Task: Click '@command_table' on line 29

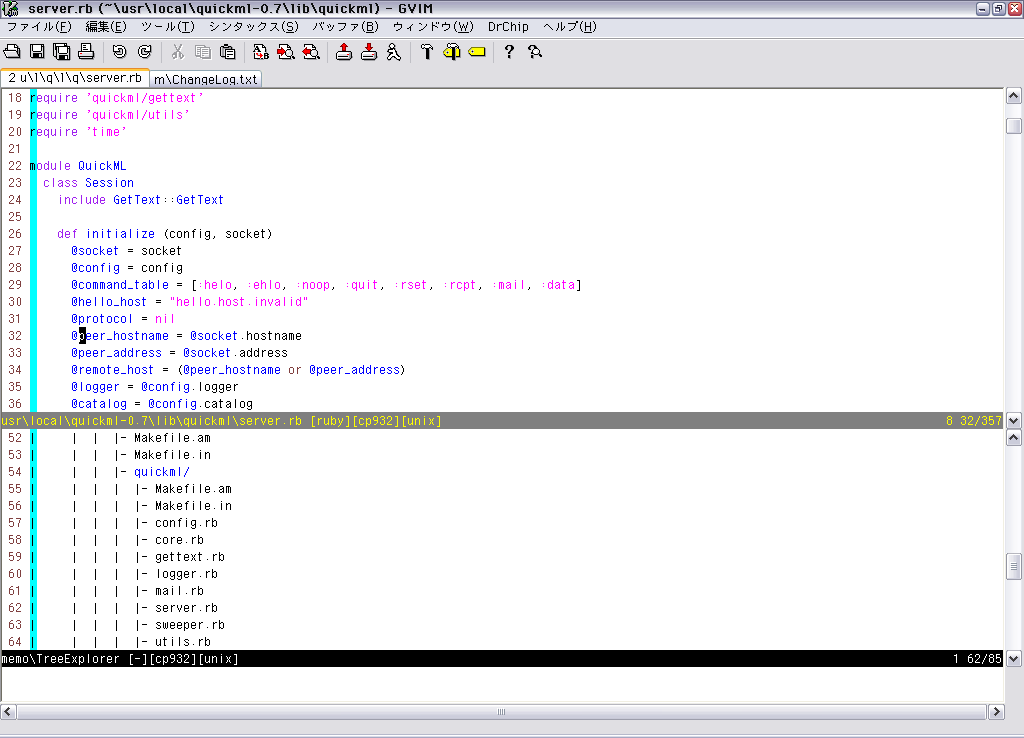Action: click(120, 285)
